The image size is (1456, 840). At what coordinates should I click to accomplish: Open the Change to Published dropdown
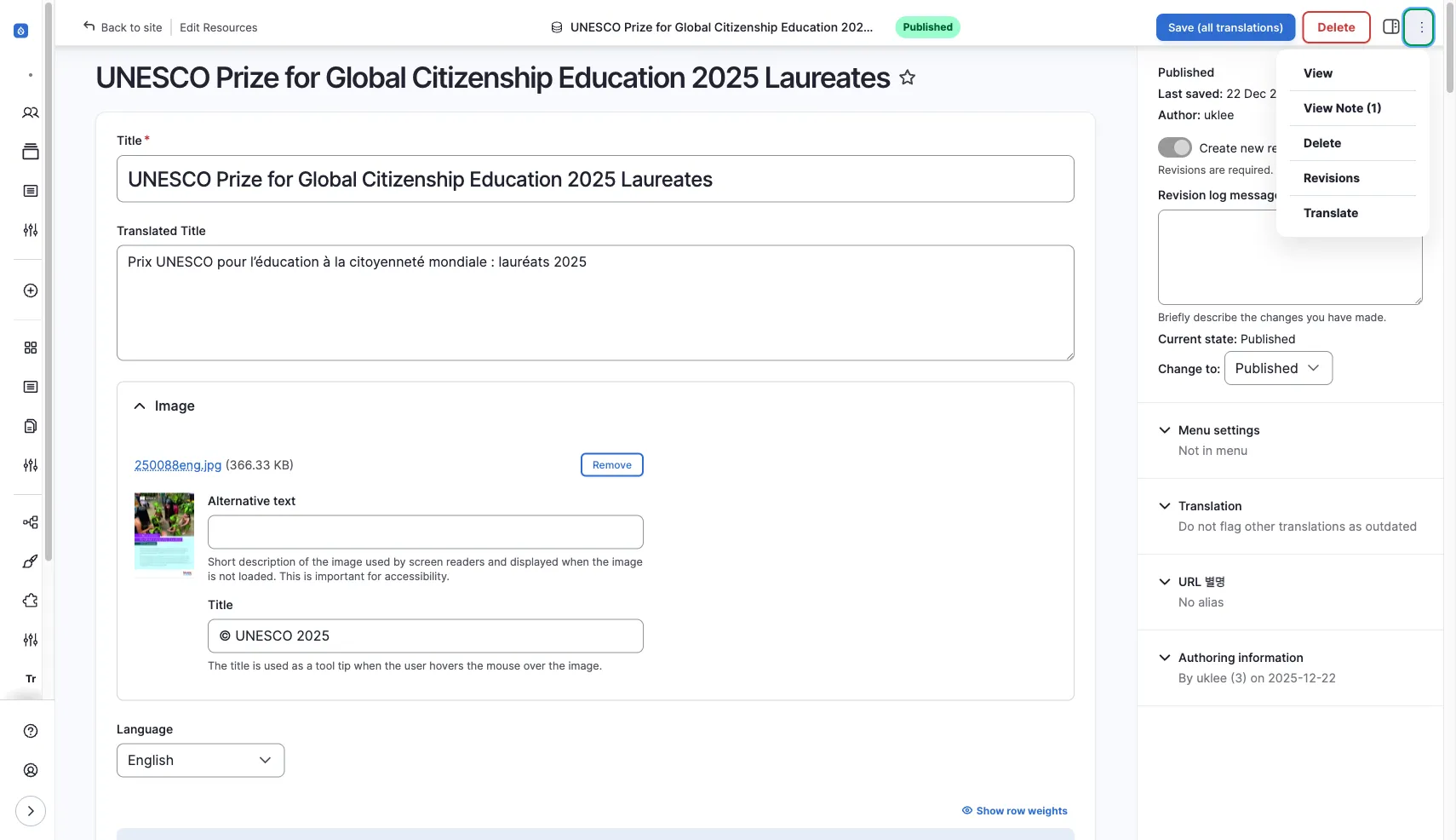click(1277, 368)
